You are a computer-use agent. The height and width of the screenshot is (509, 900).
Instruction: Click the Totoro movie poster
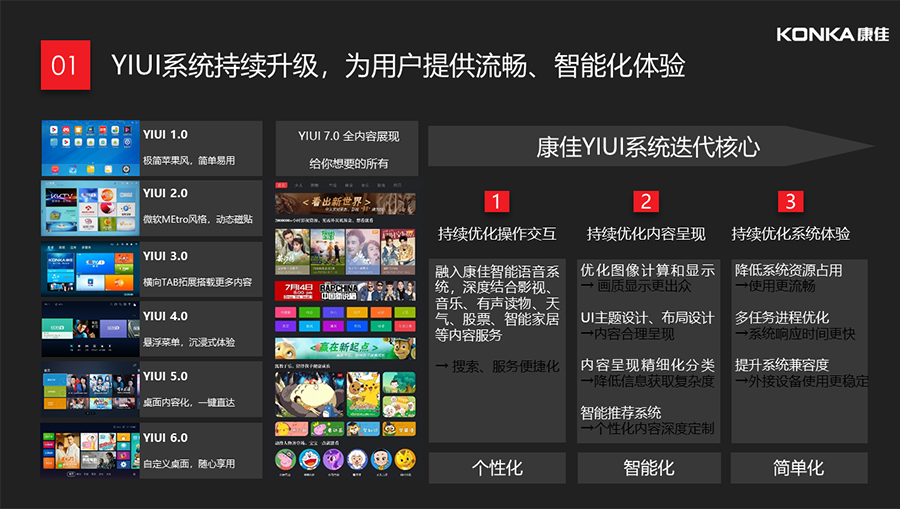tap(309, 394)
